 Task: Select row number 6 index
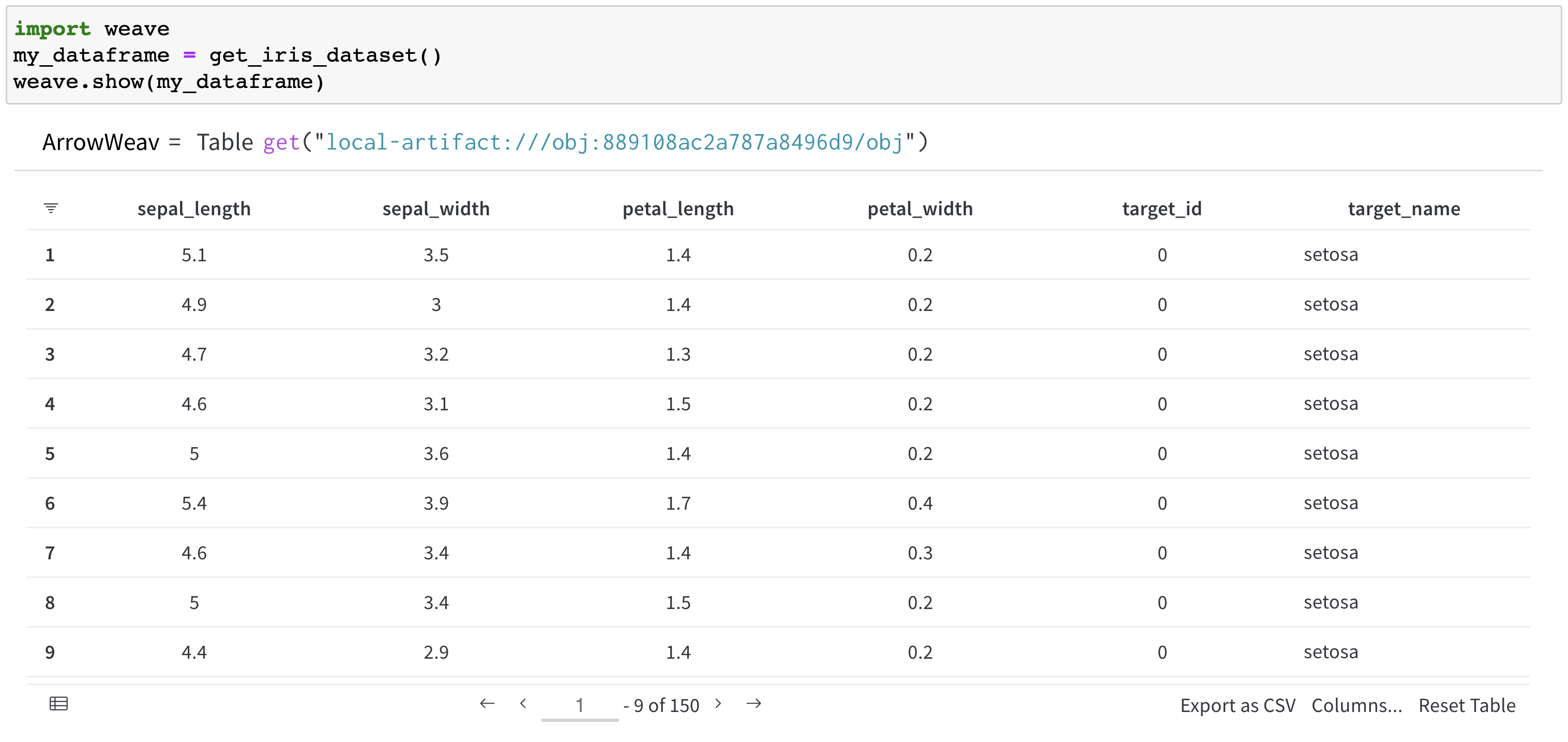50,503
